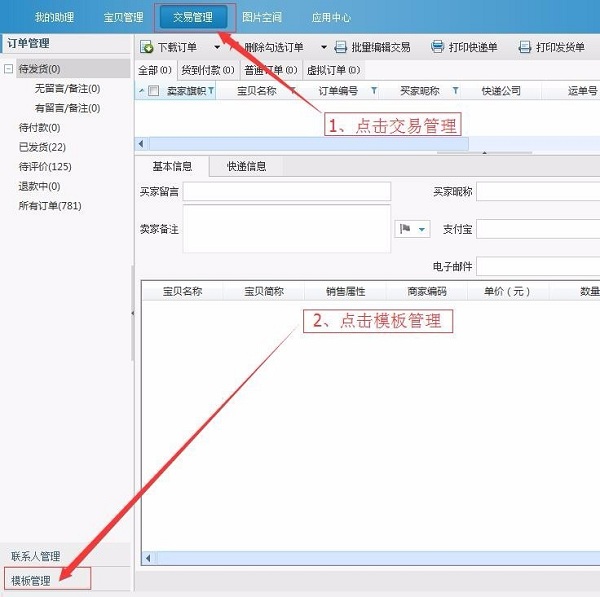The image size is (600, 597).
Task: Open the 删除勾选订单 dropdown arrow
Action: tap(323, 48)
